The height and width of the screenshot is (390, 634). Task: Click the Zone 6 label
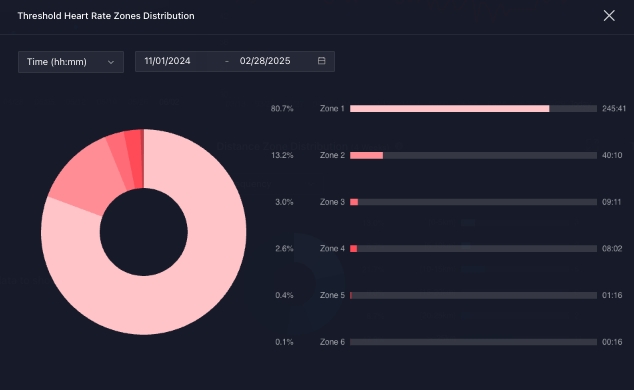(332, 342)
